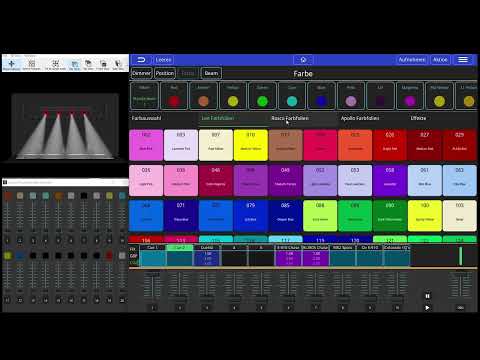Pick Lee filter 088 lime green
This screenshot has width=480, height=360.
320,216
